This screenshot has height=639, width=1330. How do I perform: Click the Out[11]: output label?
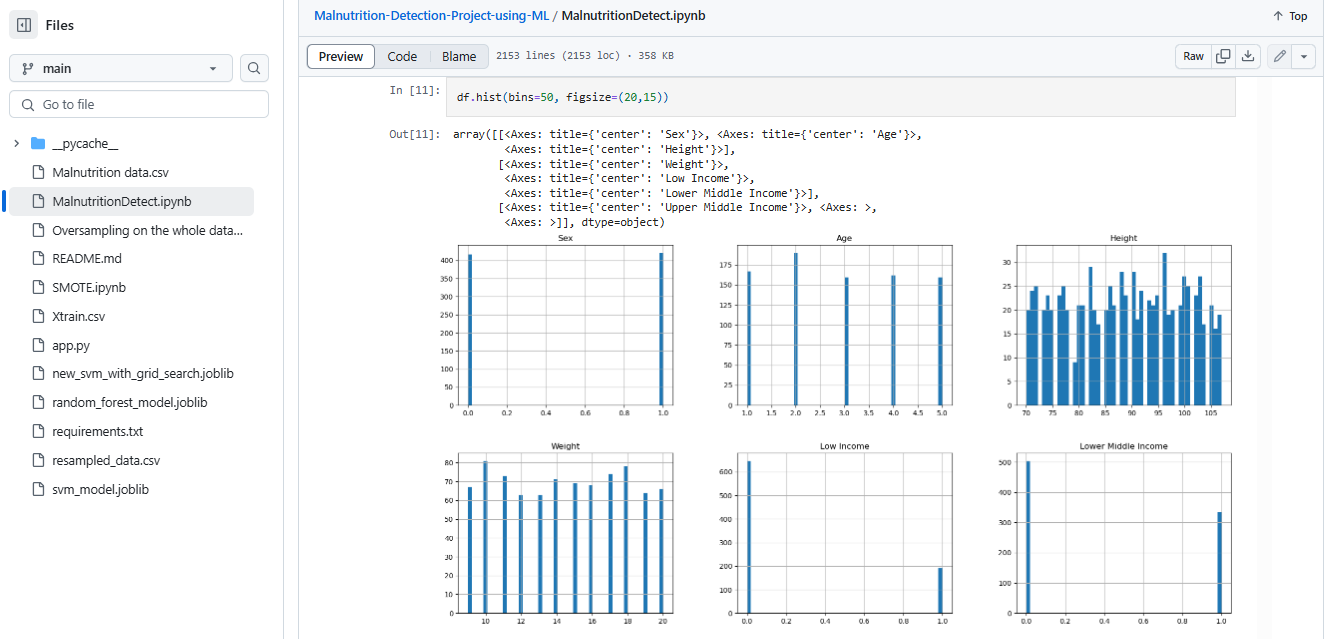[415, 134]
